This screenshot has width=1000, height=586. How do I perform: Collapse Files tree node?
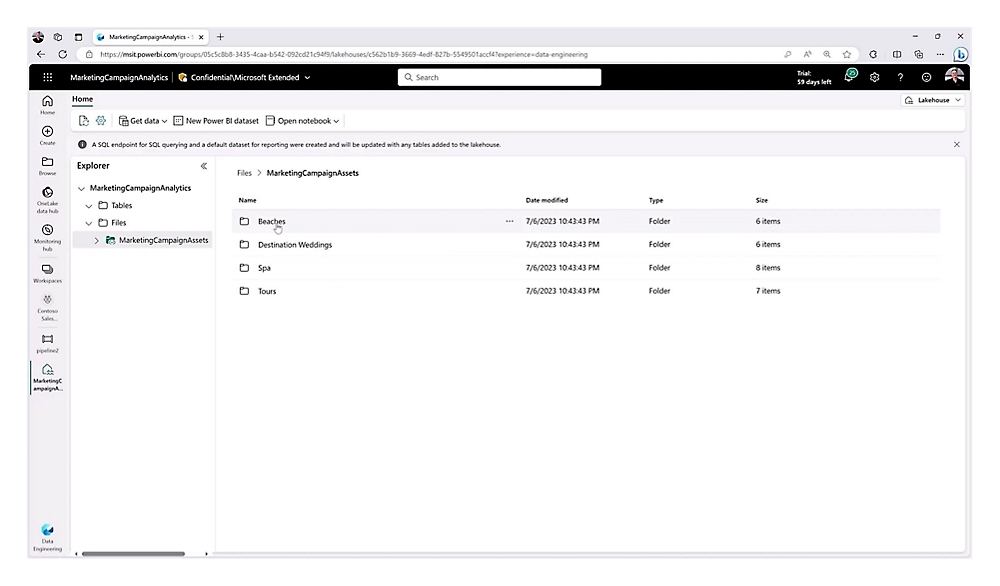pos(89,223)
